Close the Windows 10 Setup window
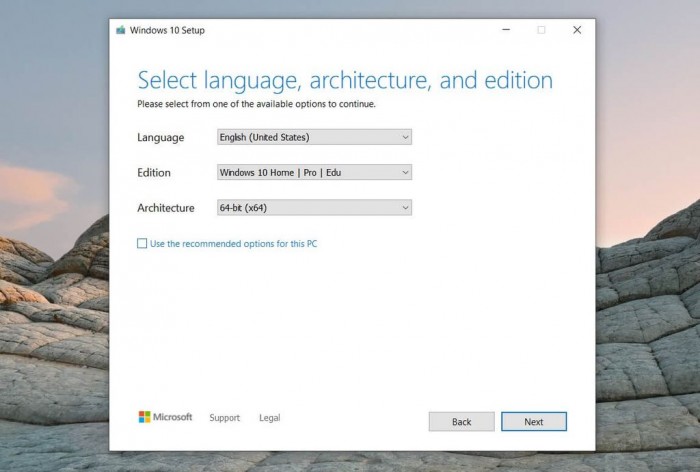Viewport: 700px width, 472px height. tap(577, 30)
